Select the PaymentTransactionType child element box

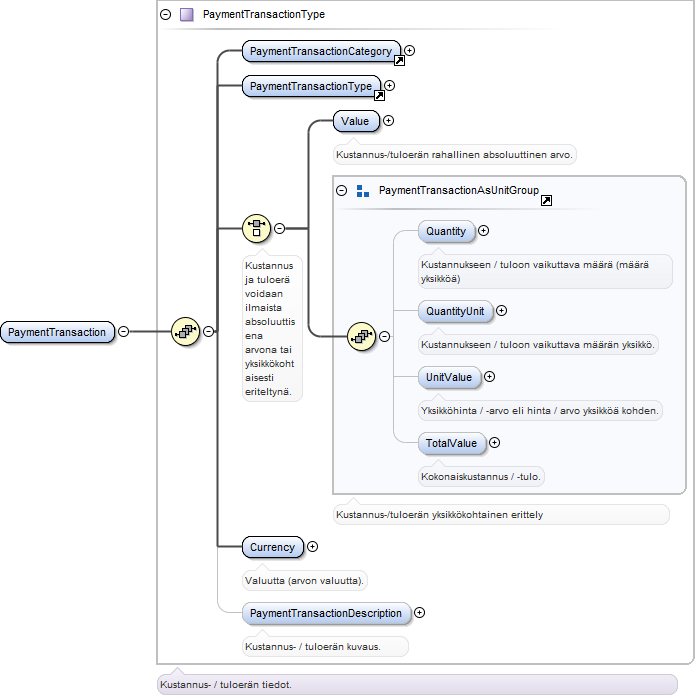[312, 86]
